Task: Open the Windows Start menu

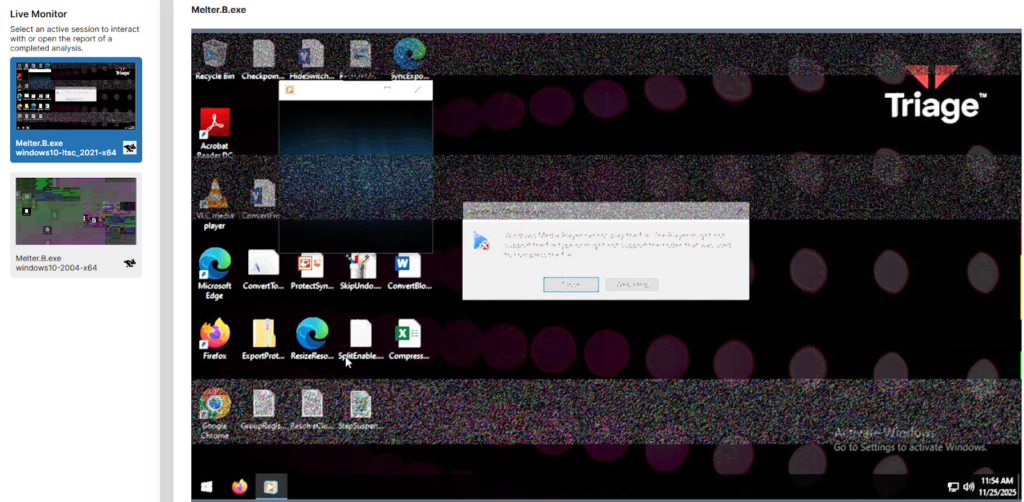Action: [x=207, y=487]
